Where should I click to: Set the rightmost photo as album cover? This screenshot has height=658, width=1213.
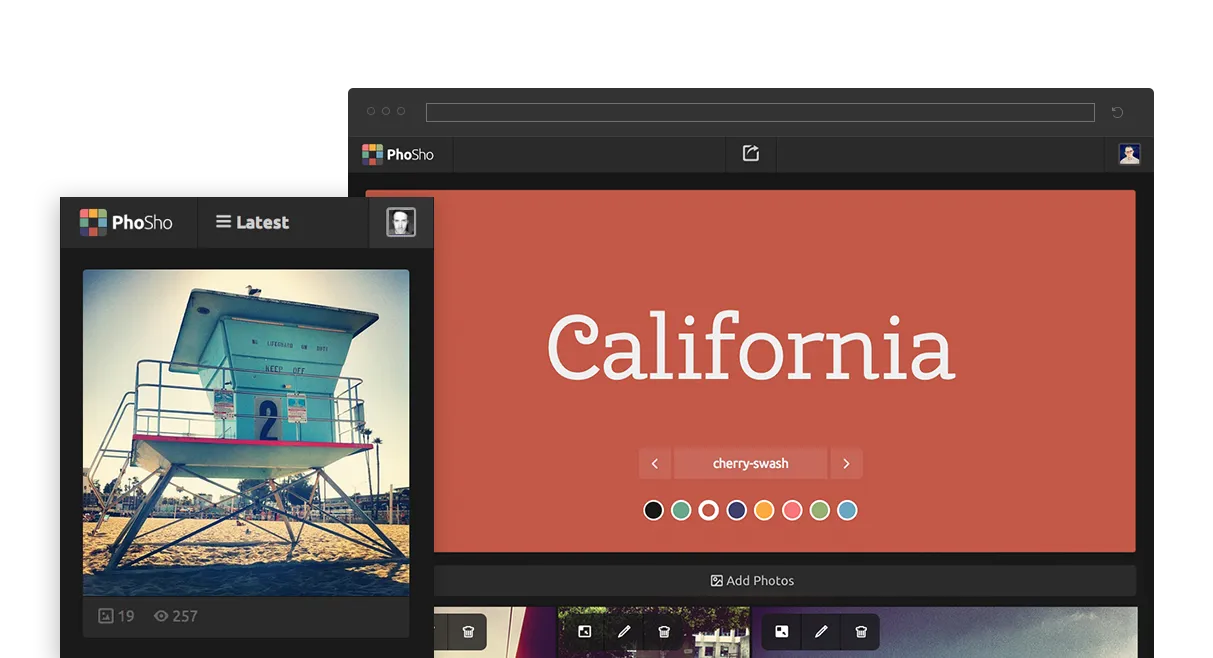pyautogui.click(x=782, y=632)
